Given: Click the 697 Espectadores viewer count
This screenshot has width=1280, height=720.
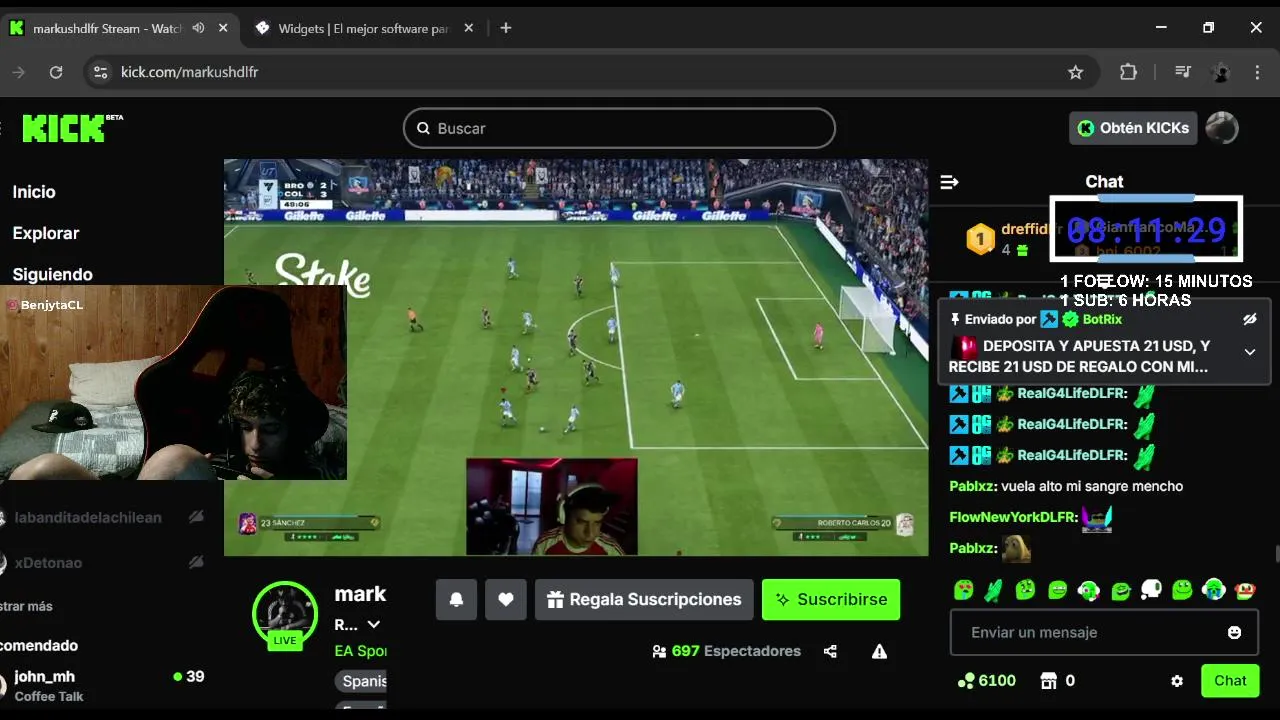Looking at the screenshot, I should pos(726,651).
